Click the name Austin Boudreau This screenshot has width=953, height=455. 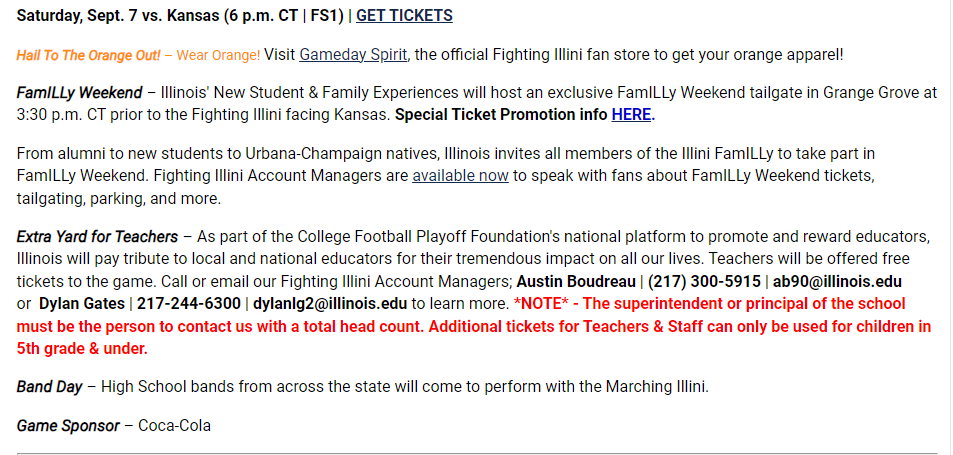coord(575,281)
